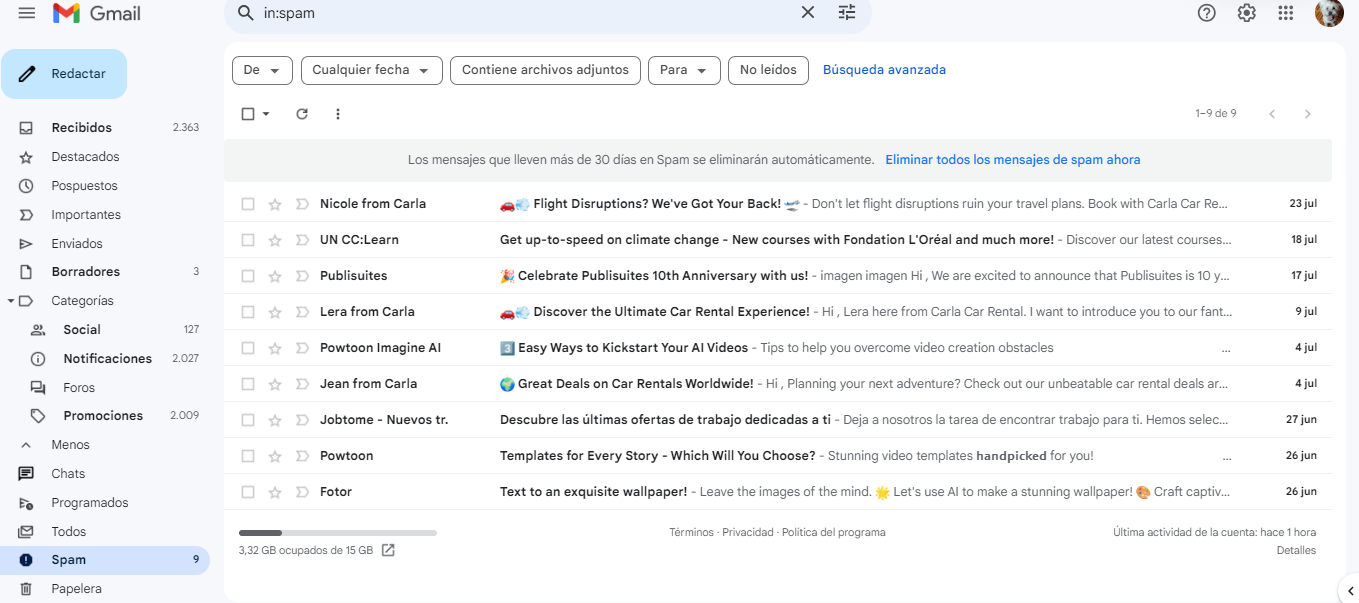The height and width of the screenshot is (603, 1359).
Task: Focus the in:spam search field
Action: 525,13
